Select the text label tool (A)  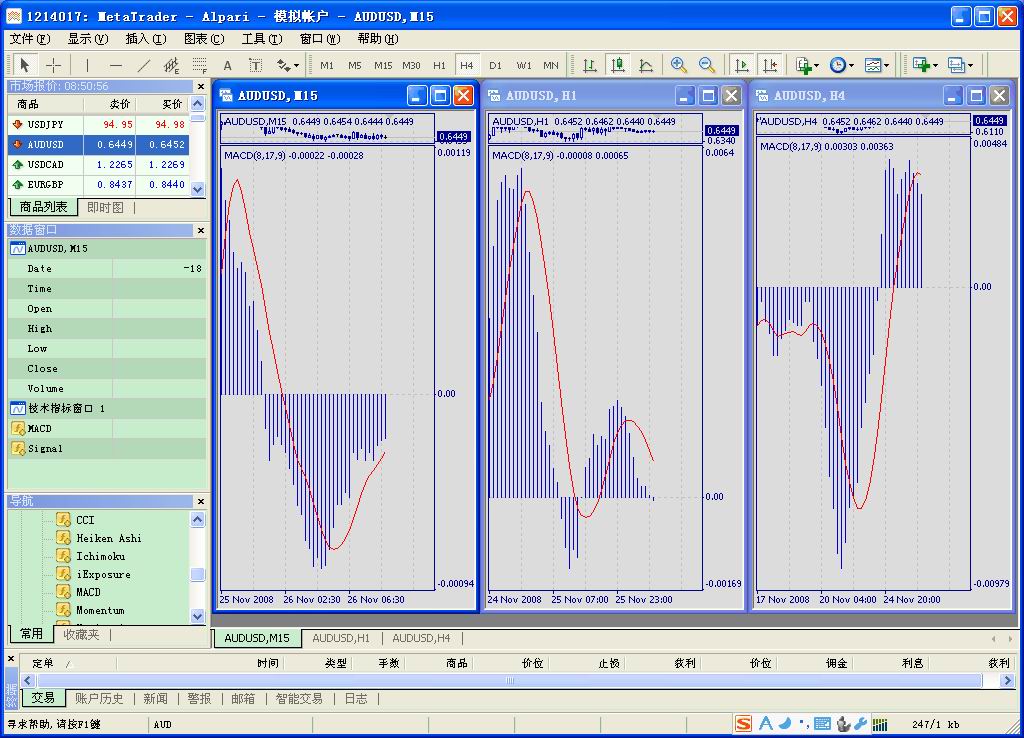tap(228, 65)
